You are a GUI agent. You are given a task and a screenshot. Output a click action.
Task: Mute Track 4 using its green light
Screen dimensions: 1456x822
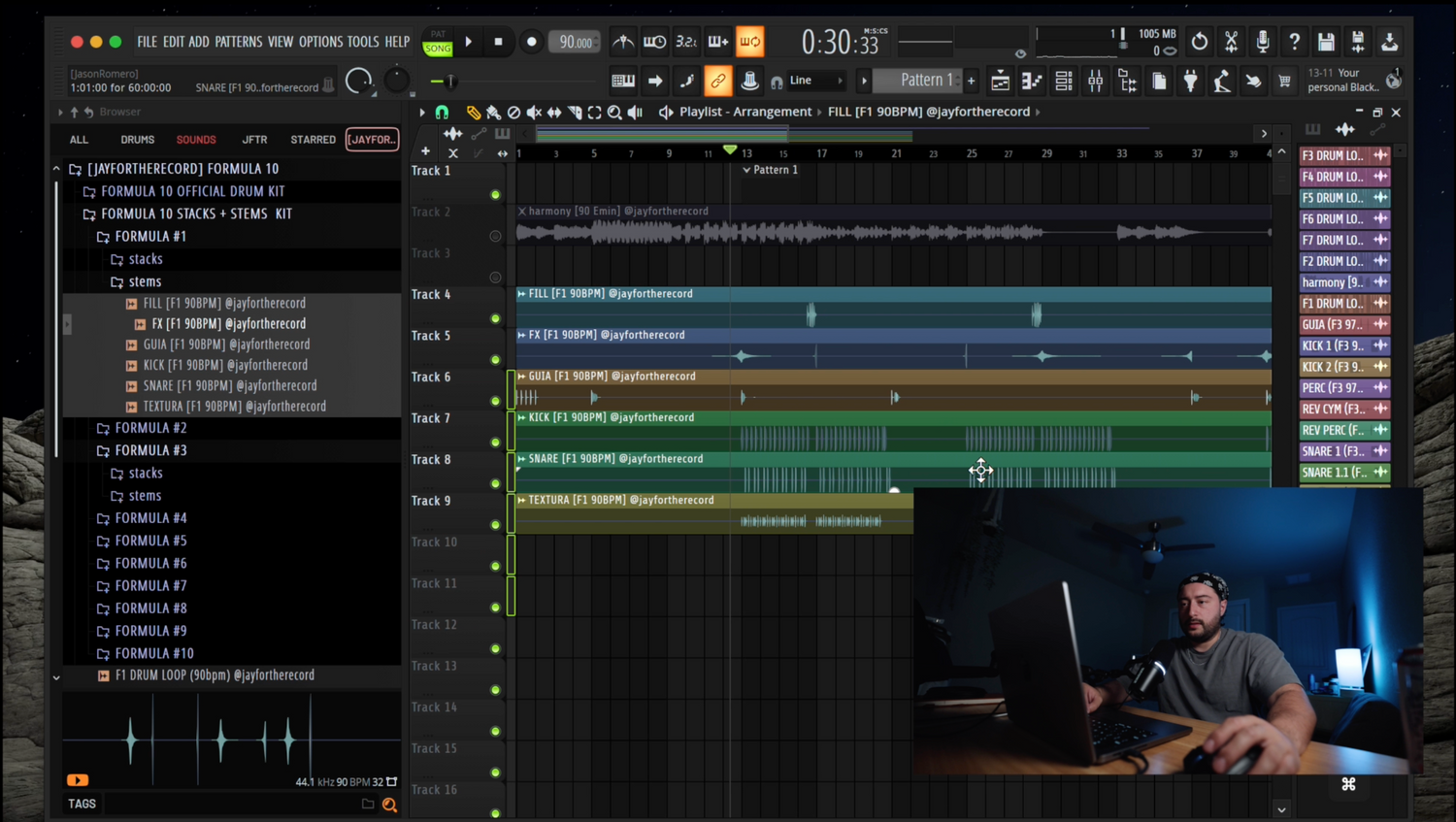(x=495, y=318)
